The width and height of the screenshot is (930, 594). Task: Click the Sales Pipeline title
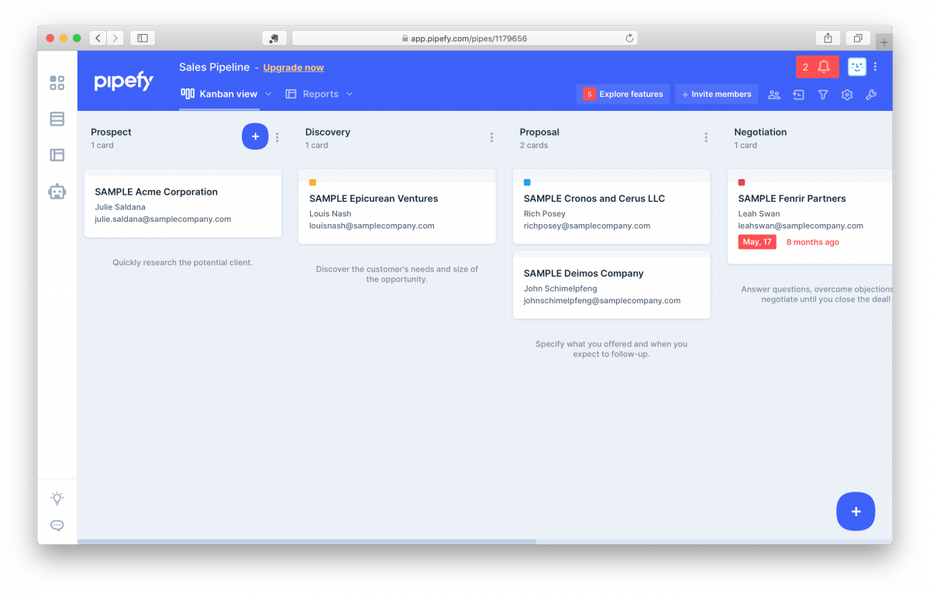click(214, 68)
